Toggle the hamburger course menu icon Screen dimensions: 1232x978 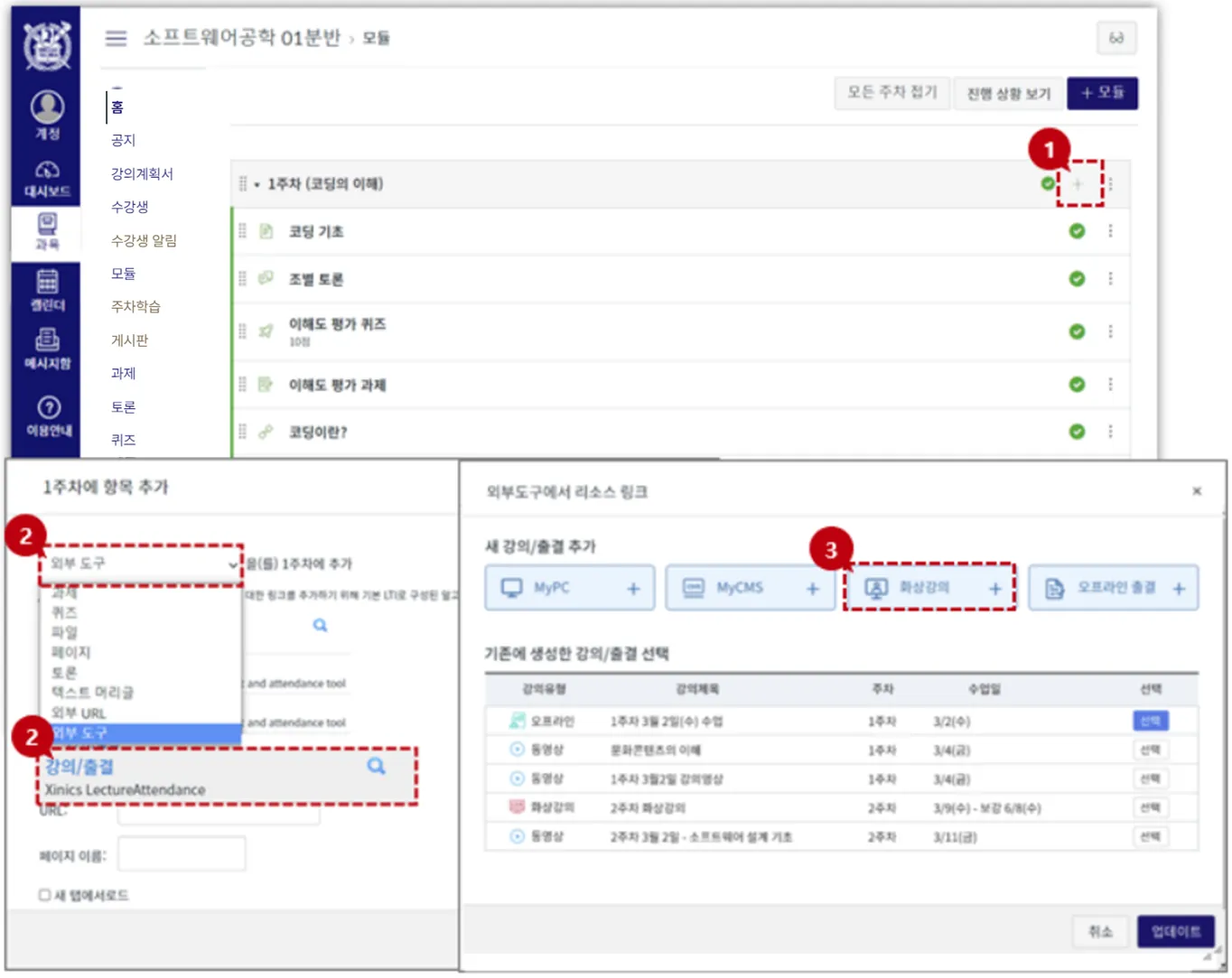pos(116,38)
